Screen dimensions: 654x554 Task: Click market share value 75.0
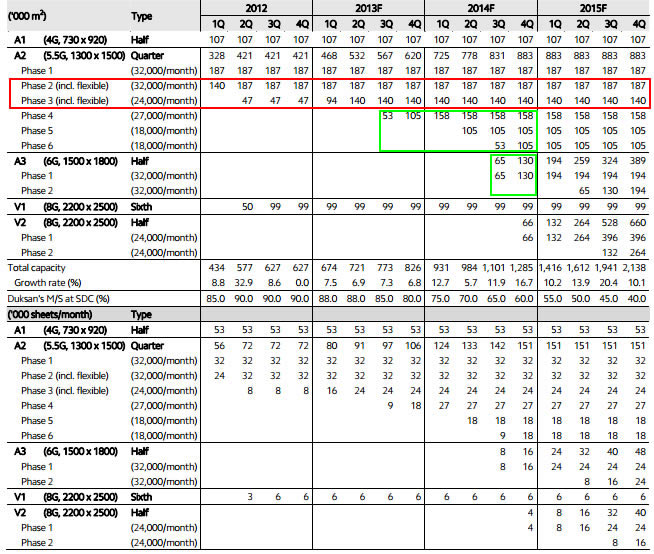coord(440,299)
